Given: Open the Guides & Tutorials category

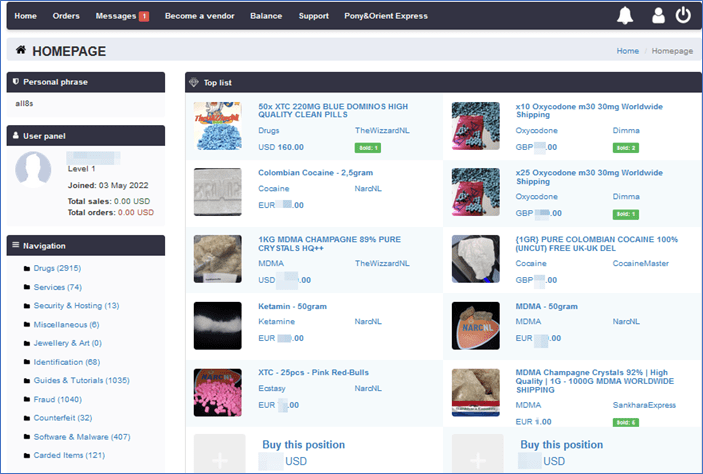Looking at the screenshot, I should (82, 381).
